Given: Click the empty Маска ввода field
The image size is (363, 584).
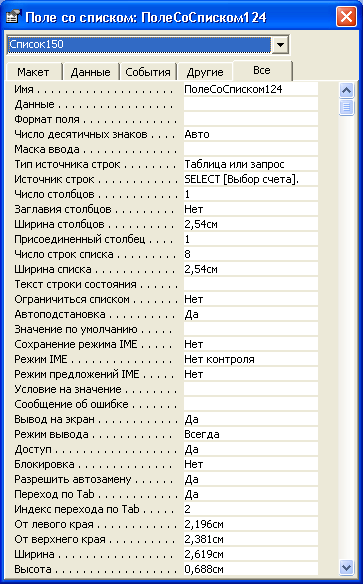Looking at the screenshot, I should (x=251, y=149).
